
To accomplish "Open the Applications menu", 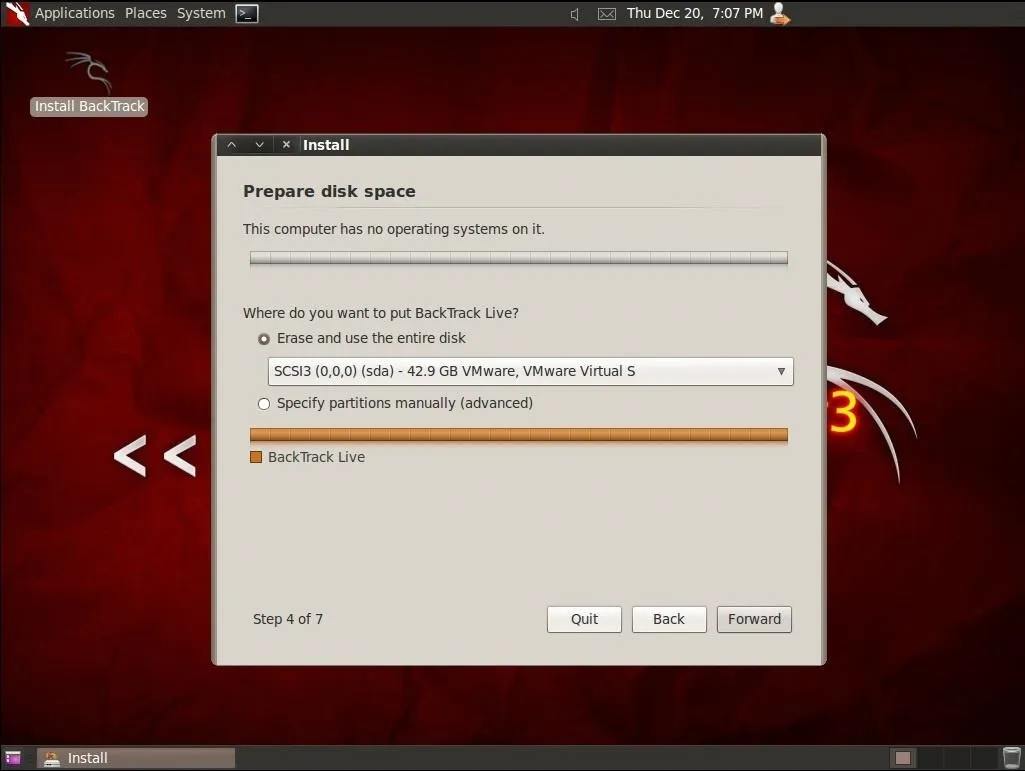I will (x=75, y=13).
